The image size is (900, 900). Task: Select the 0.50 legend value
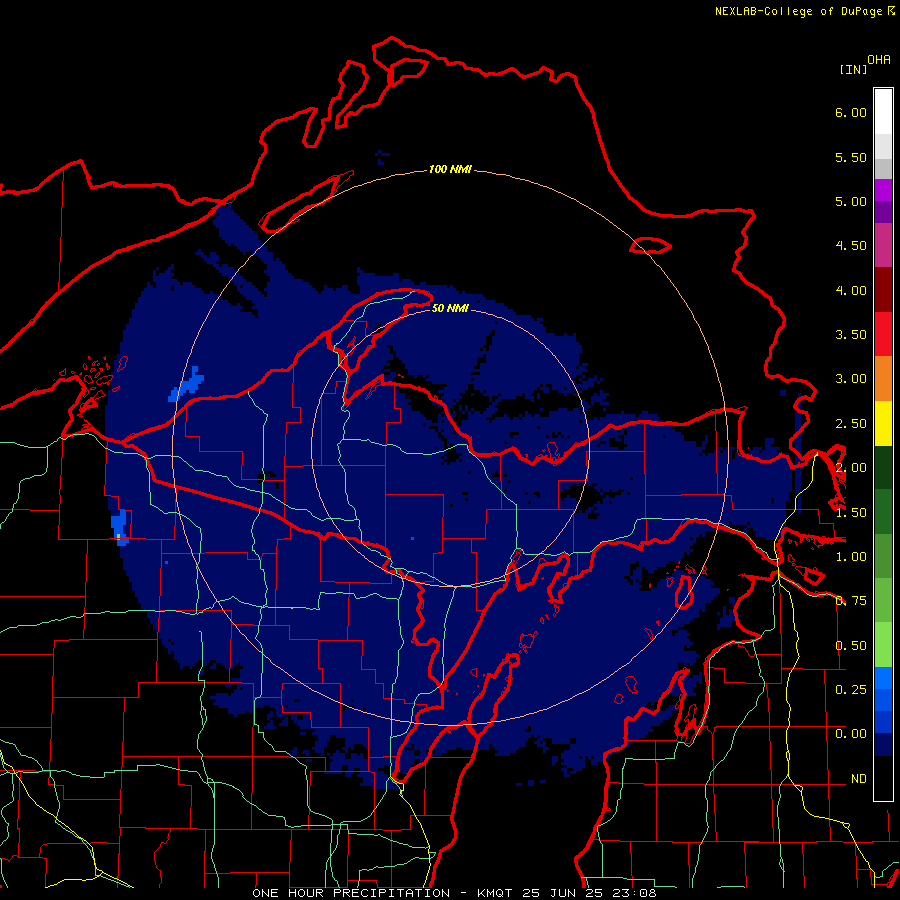[851, 646]
